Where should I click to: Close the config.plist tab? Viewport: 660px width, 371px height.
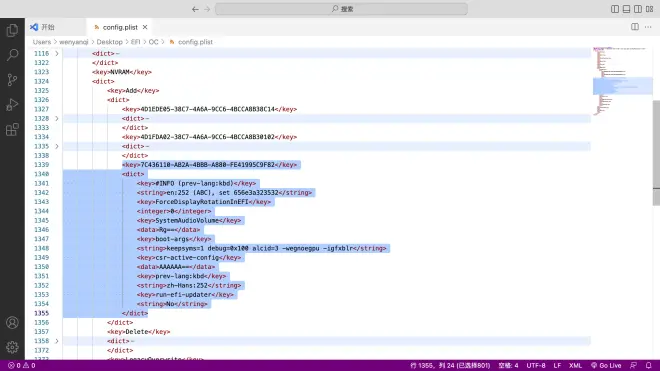pos(145,27)
